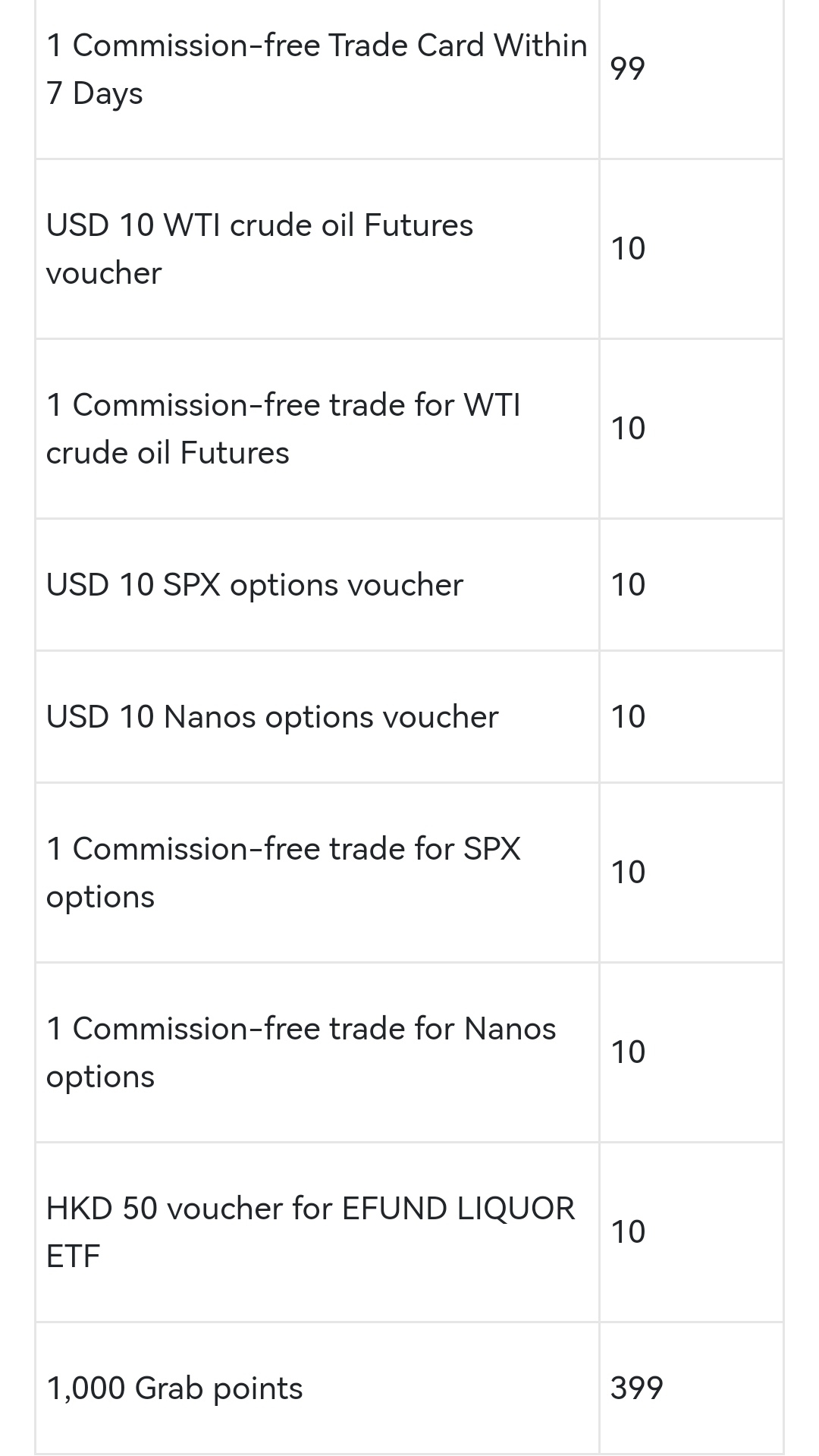Select points value for EFUND LIQUOR ETF voucher

point(628,1232)
